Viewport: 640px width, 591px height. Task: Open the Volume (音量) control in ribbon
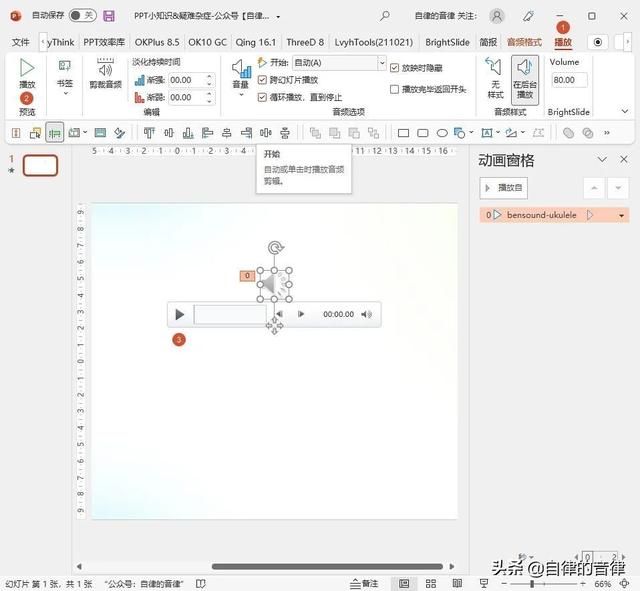pyautogui.click(x=241, y=77)
